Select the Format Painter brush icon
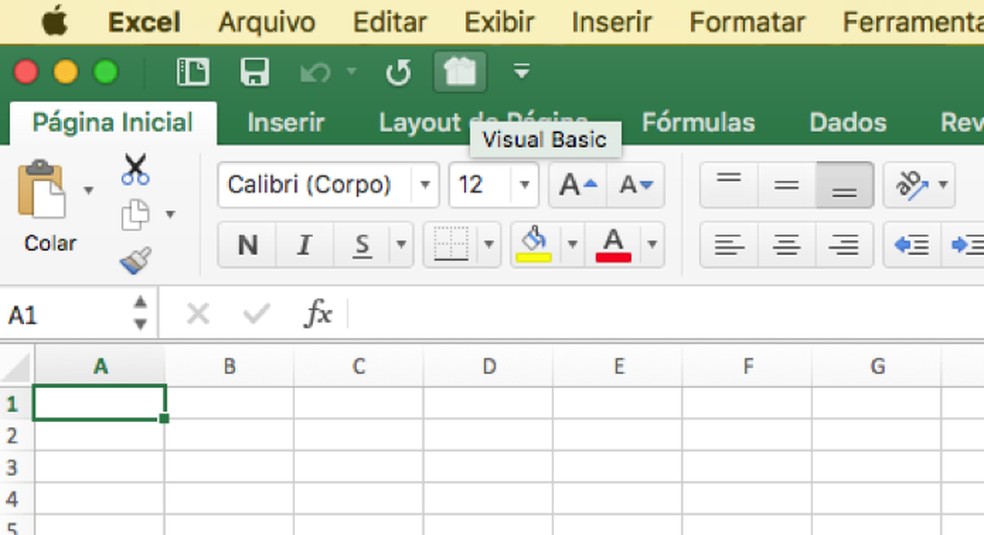The height and width of the screenshot is (535, 984). 135,260
